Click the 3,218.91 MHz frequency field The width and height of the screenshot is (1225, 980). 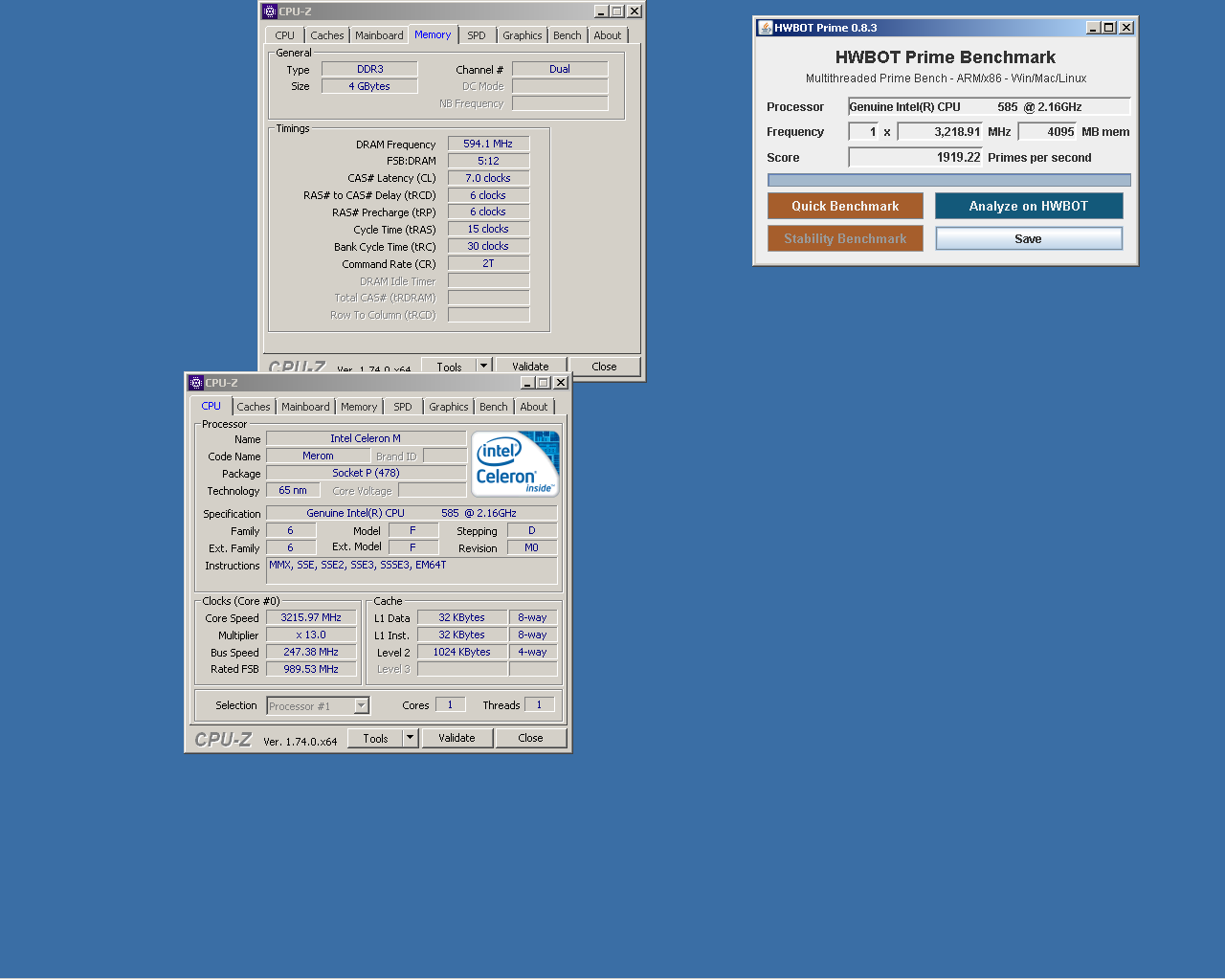[x=940, y=132]
